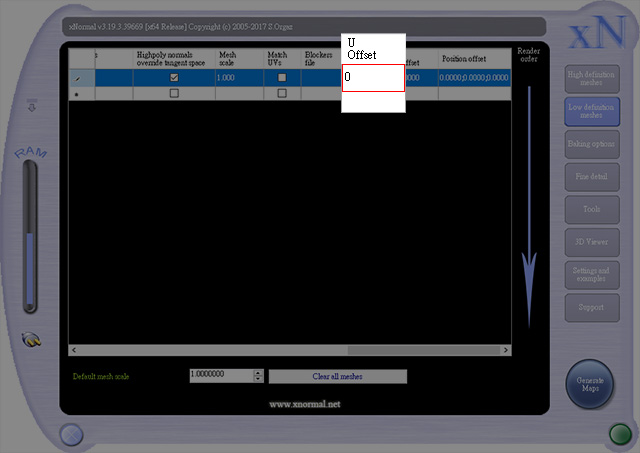The width and height of the screenshot is (640, 453).
Task: Select the pencil row header icon
Action: pos(77,78)
